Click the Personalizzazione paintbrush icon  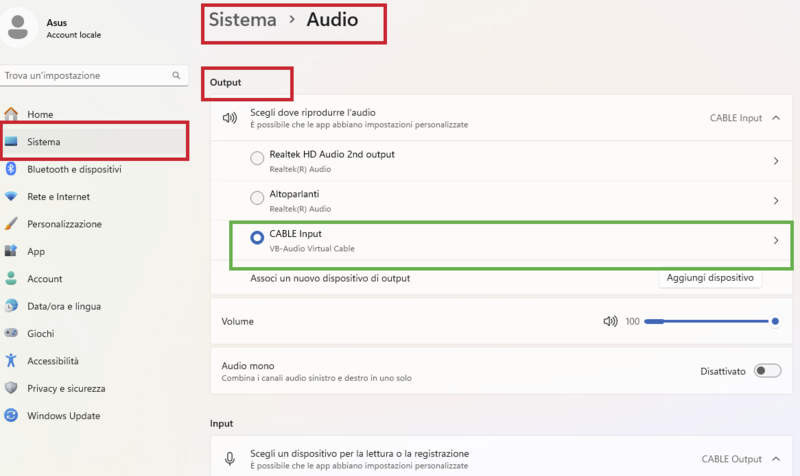click(x=11, y=224)
